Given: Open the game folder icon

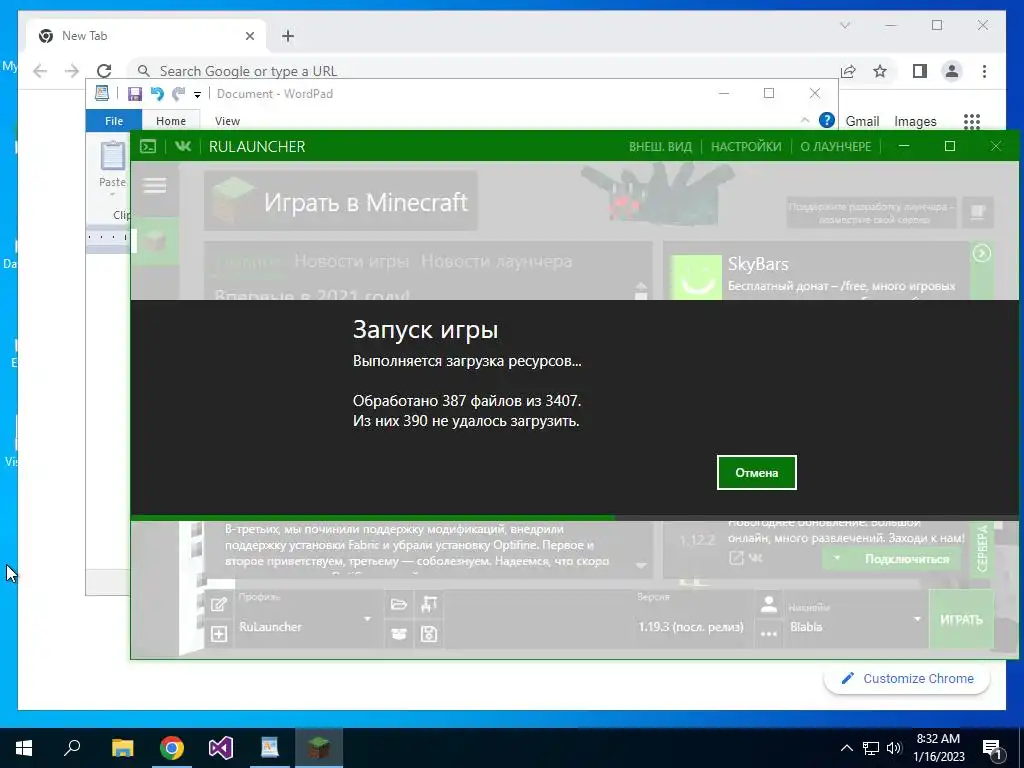Looking at the screenshot, I should pyautogui.click(x=398, y=604).
